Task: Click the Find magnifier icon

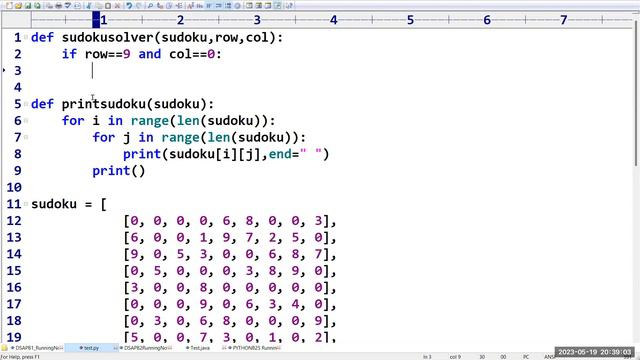Action: 150,6
